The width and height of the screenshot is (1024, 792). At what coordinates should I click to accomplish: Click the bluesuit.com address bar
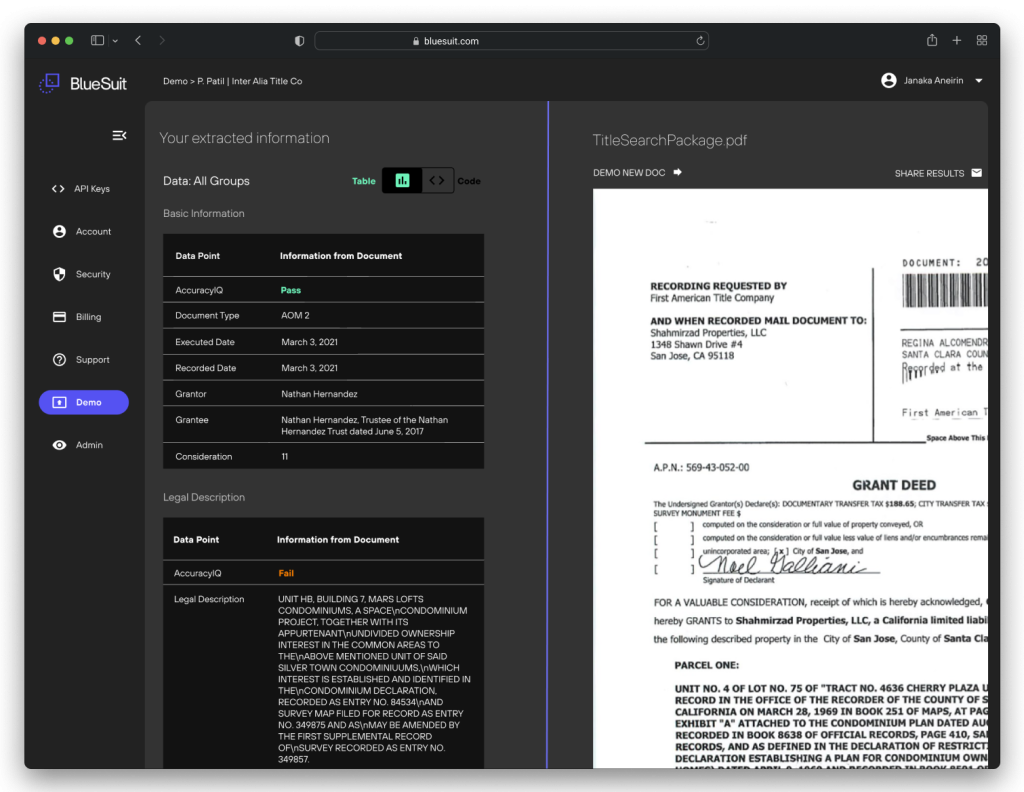coord(511,40)
